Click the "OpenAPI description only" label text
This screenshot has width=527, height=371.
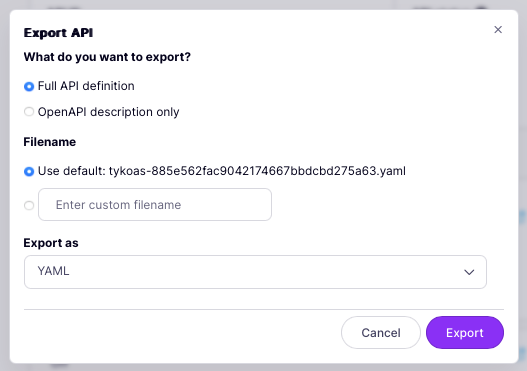(x=109, y=112)
